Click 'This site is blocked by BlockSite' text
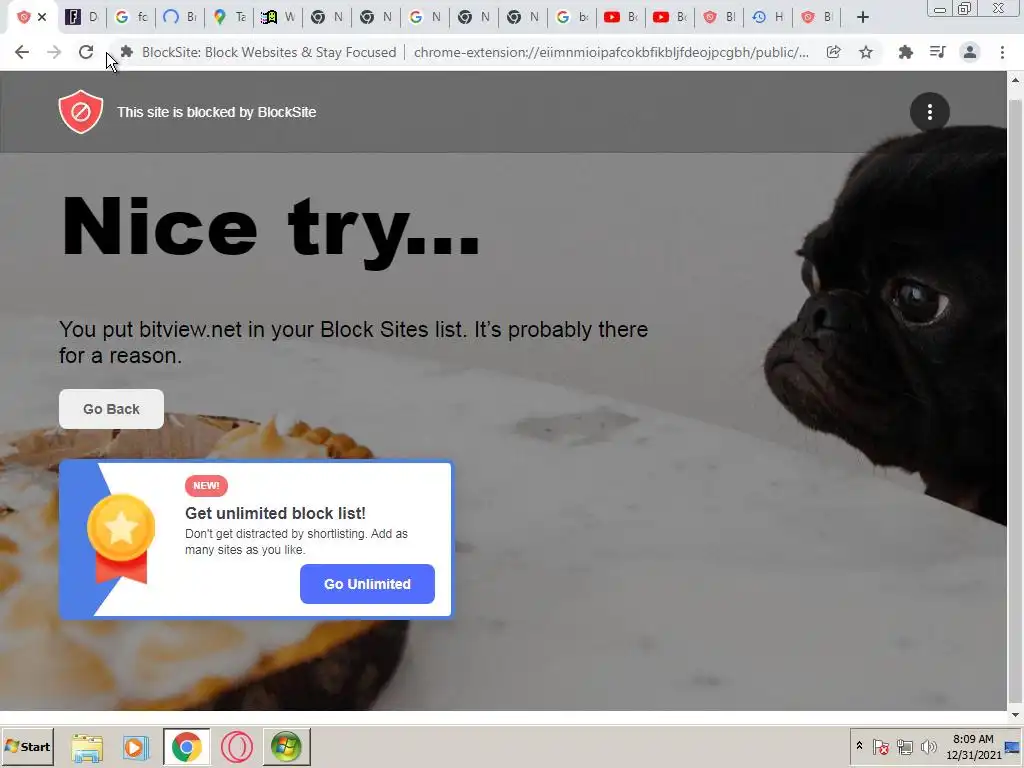Screen dimensions: 1024x768 (x=216, y=112)
